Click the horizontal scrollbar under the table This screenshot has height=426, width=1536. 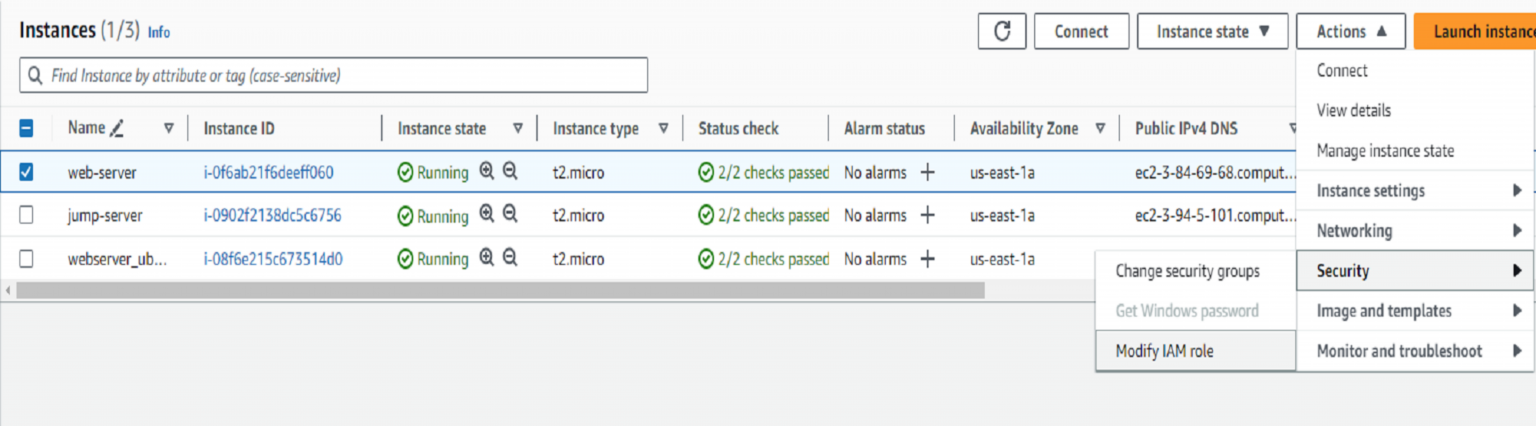(500, 290)
